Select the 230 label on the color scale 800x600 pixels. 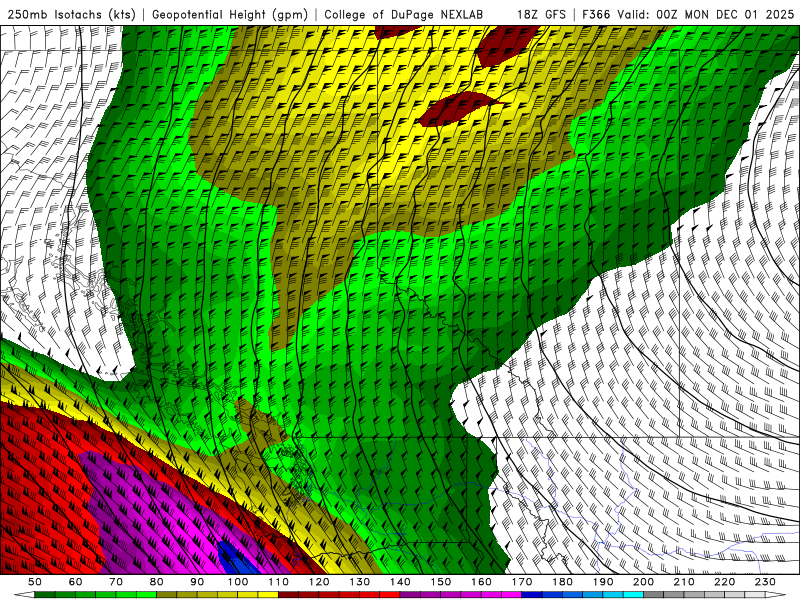[x=765, y=582]
